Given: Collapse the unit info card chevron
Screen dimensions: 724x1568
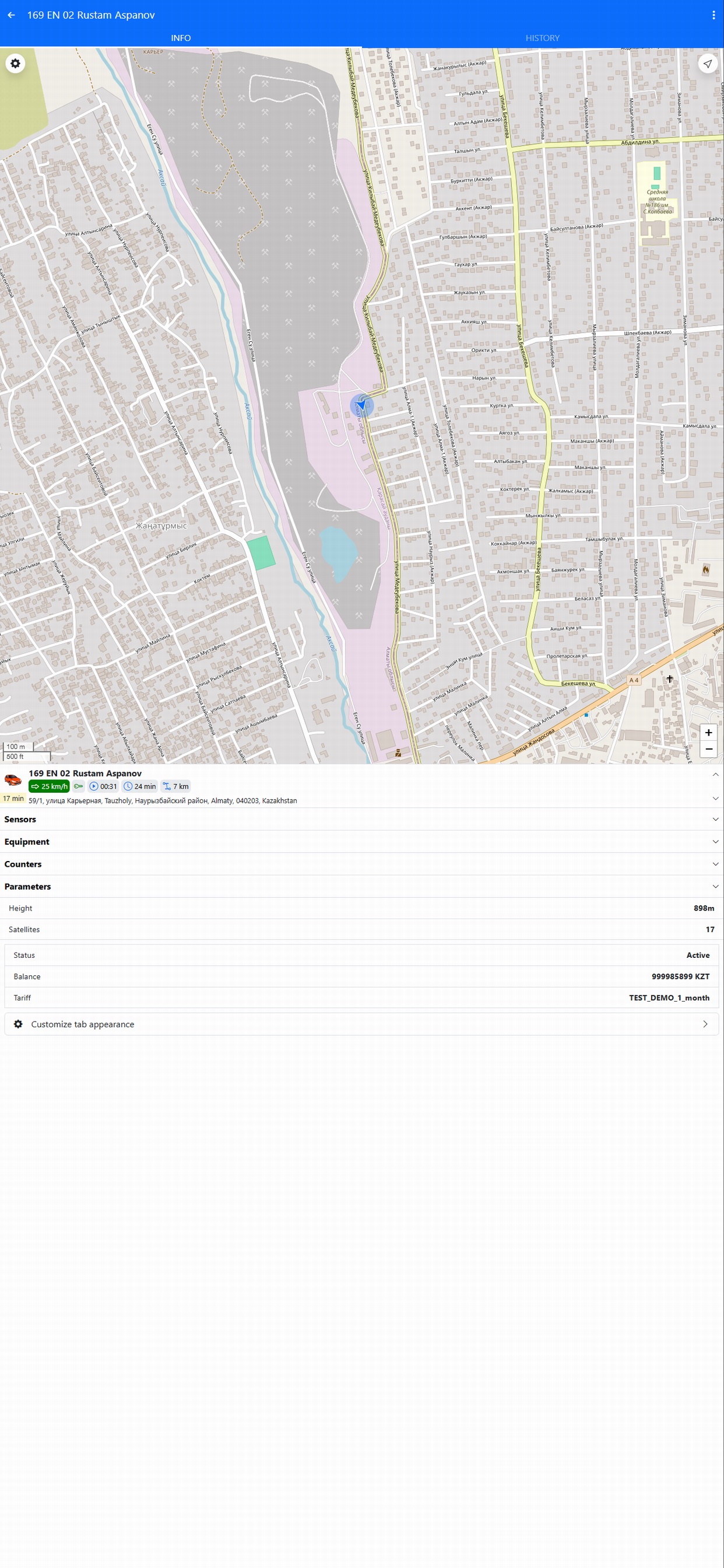Looking at the screenshot, I should tap(715, 775).
